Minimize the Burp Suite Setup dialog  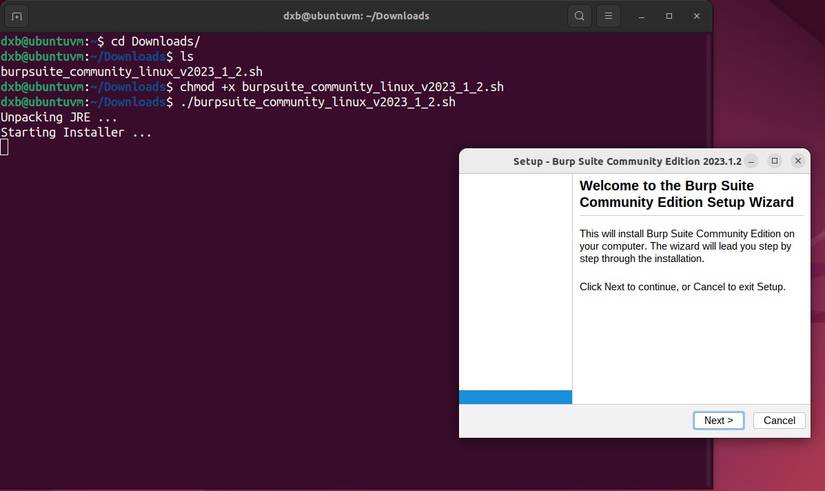751,161
